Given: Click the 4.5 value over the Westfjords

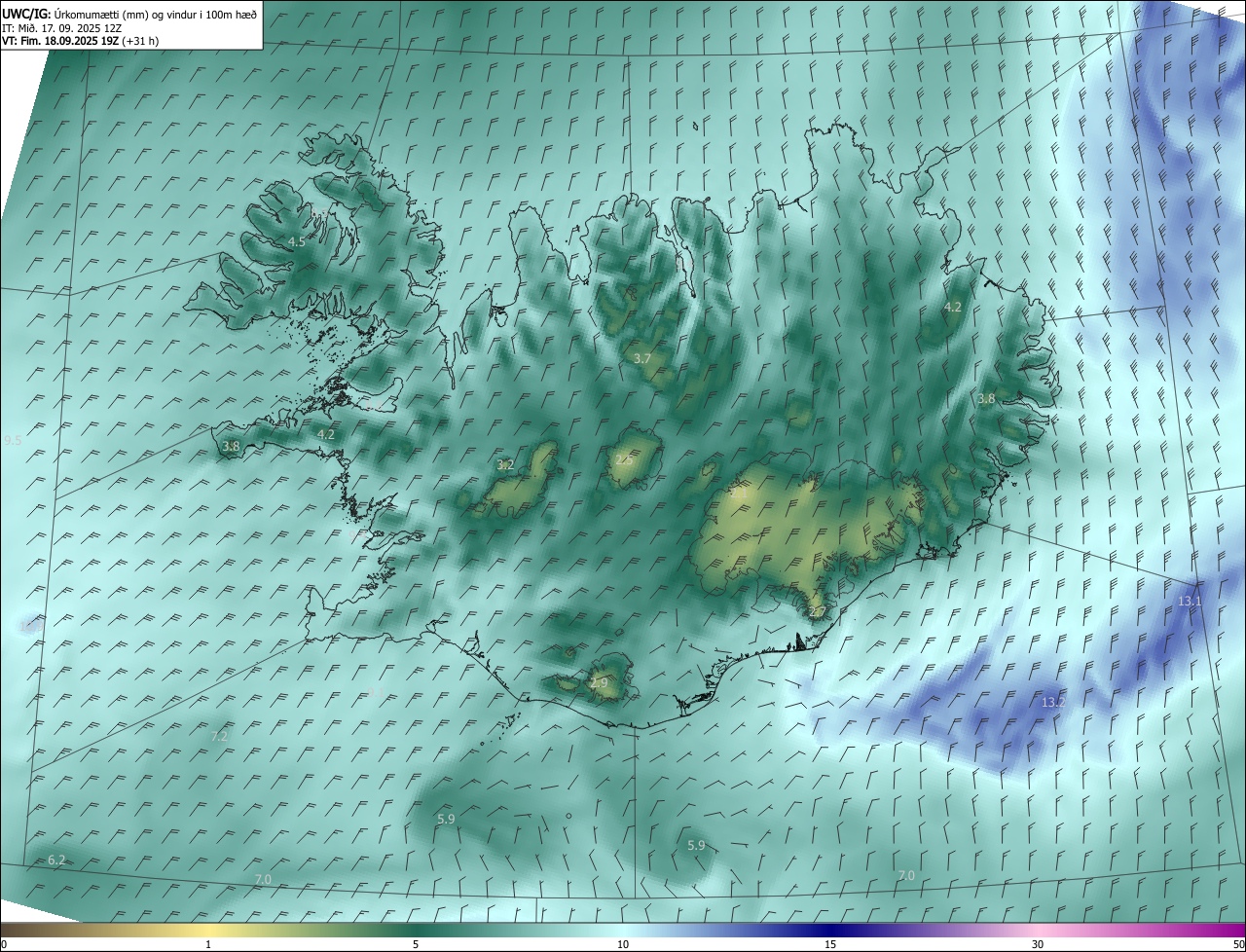Looking at the screenshot, I should point(297,241).
